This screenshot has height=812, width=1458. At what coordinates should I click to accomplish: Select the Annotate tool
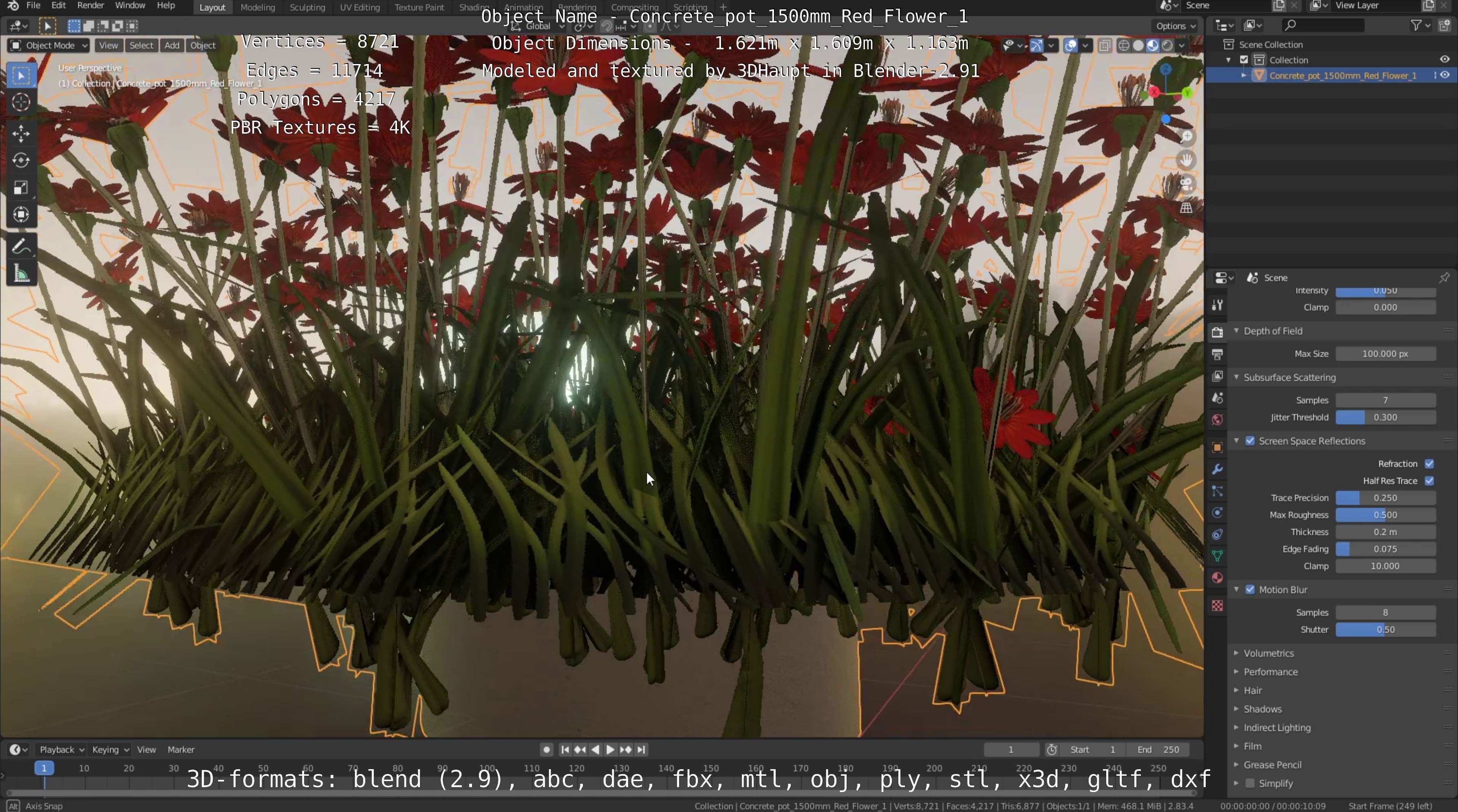21,247
